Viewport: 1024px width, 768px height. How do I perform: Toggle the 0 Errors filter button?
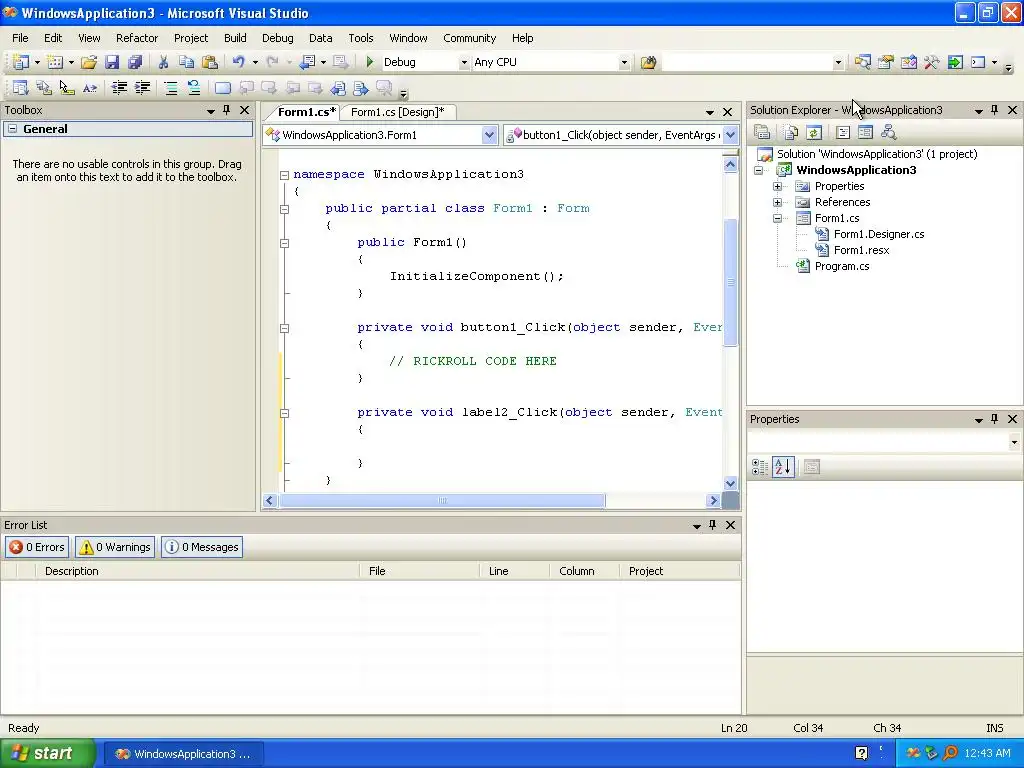click(37, 547)
